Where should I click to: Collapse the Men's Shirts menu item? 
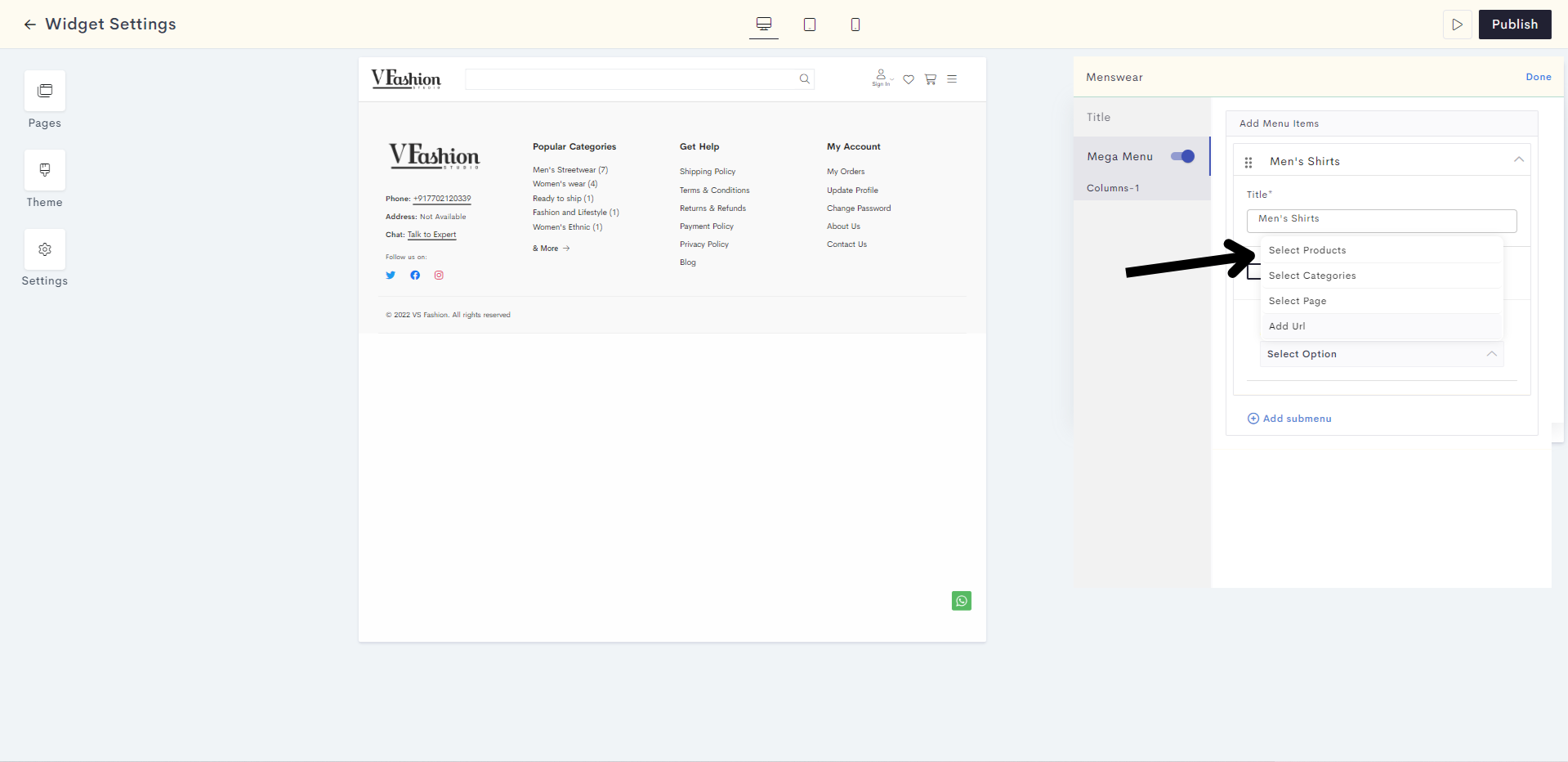tap(1519, 159)
